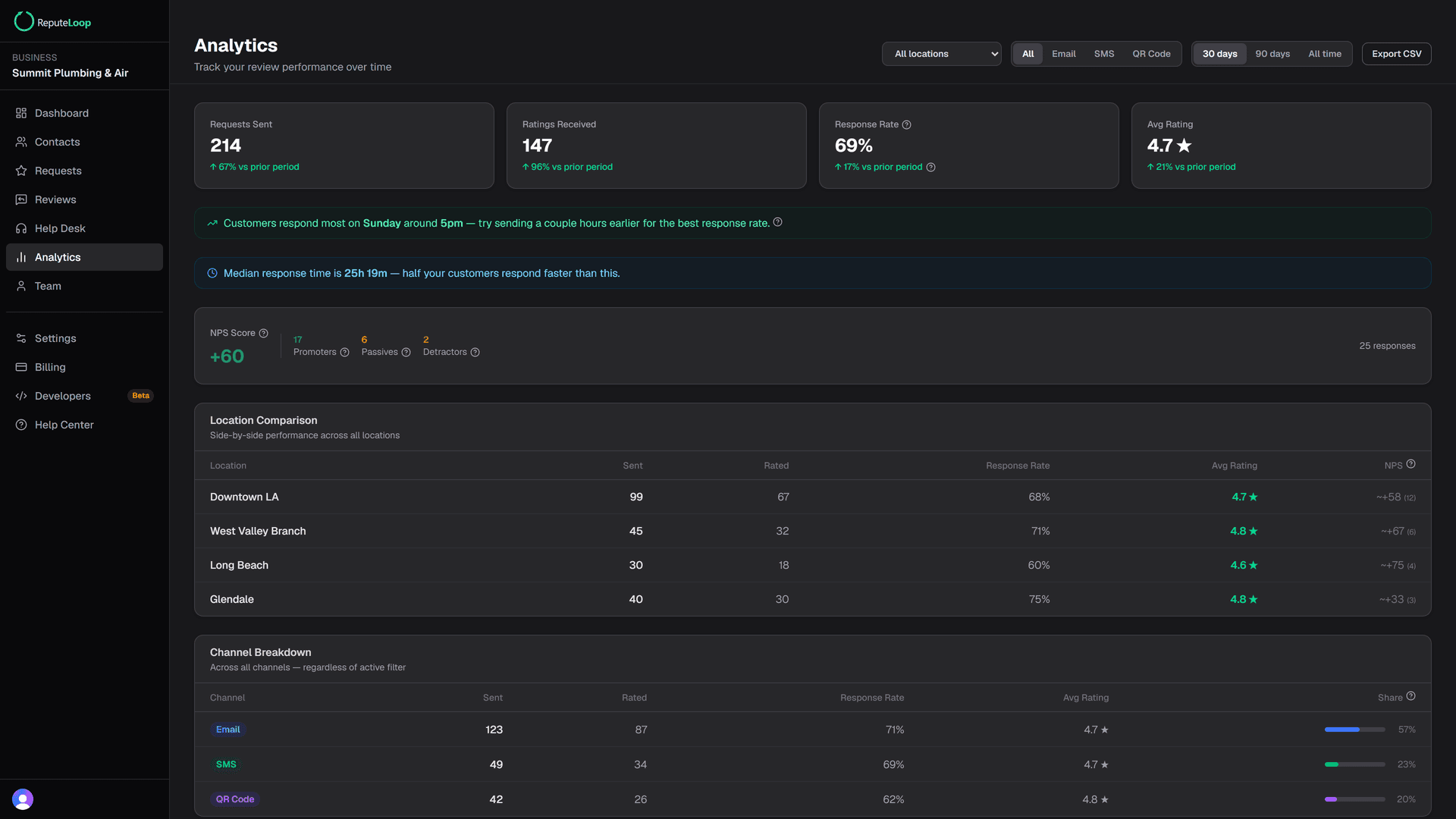Open Team in the sidebar
The width and height of the screenshot is (1456, 819).
(x=84, y=286)
